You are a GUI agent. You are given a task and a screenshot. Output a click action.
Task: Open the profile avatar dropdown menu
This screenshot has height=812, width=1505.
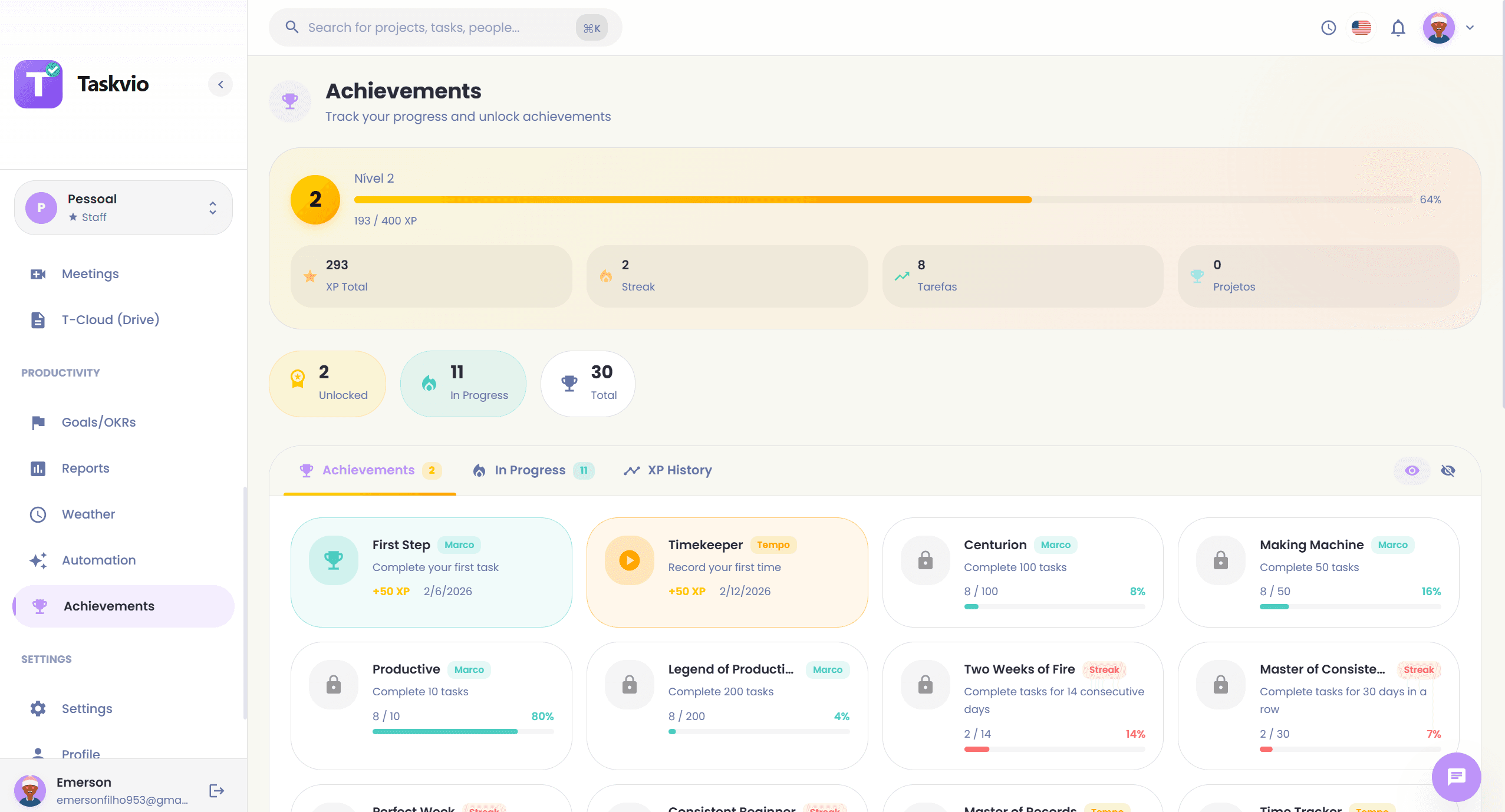click(1439, 27)
